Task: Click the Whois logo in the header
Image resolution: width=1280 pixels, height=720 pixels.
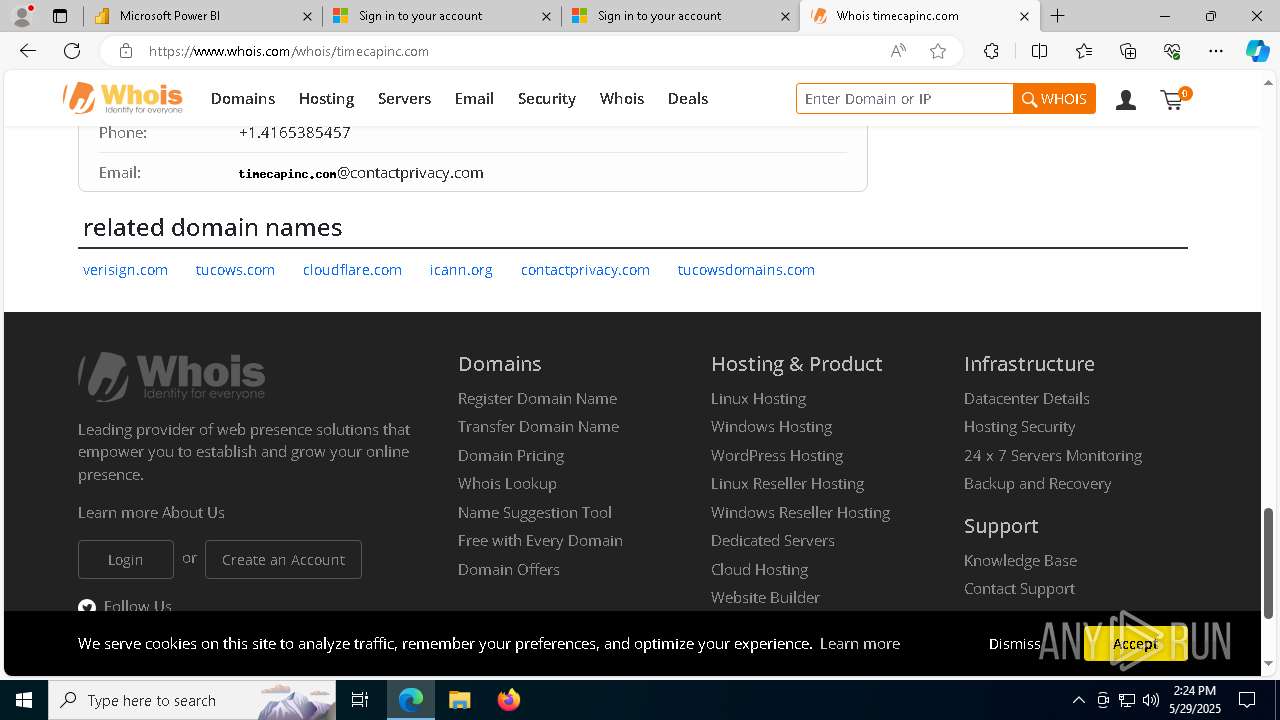Action: (x=123, y=98)
